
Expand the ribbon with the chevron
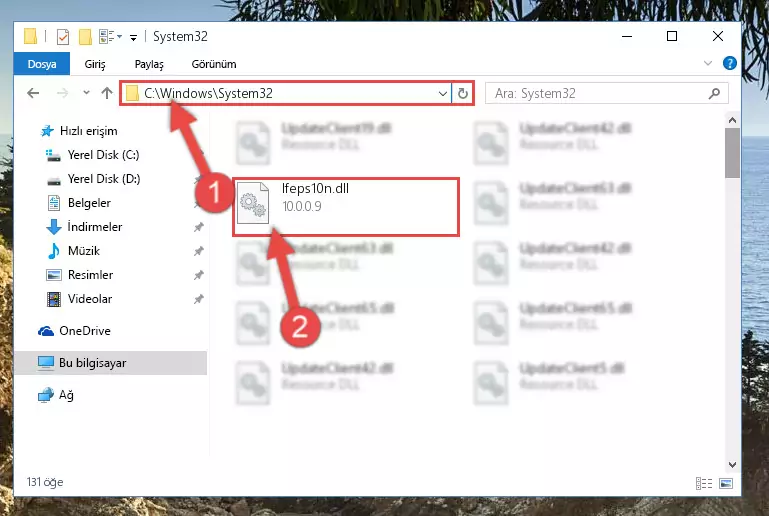[708, 63]
